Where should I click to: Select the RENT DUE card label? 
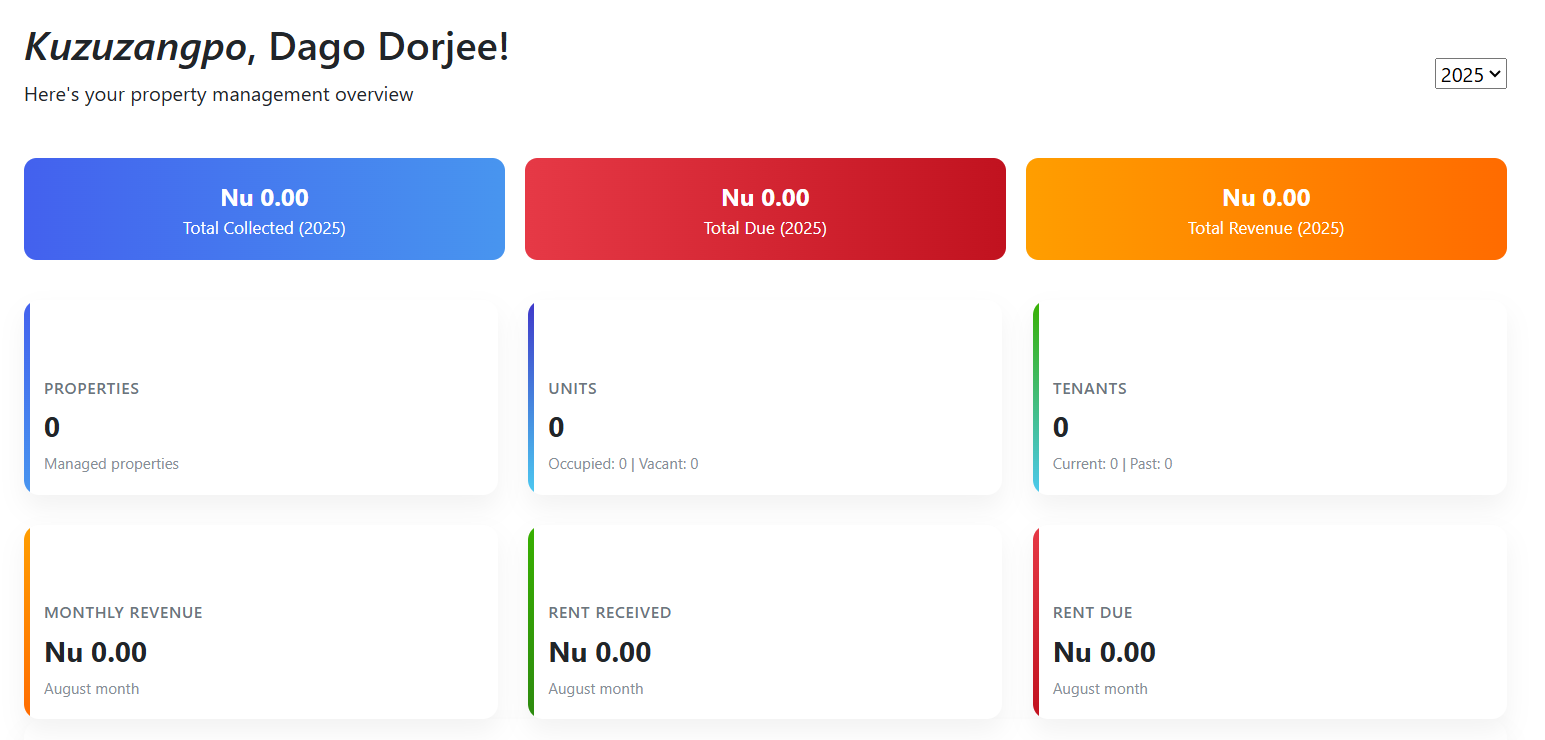click(1093, 613)
